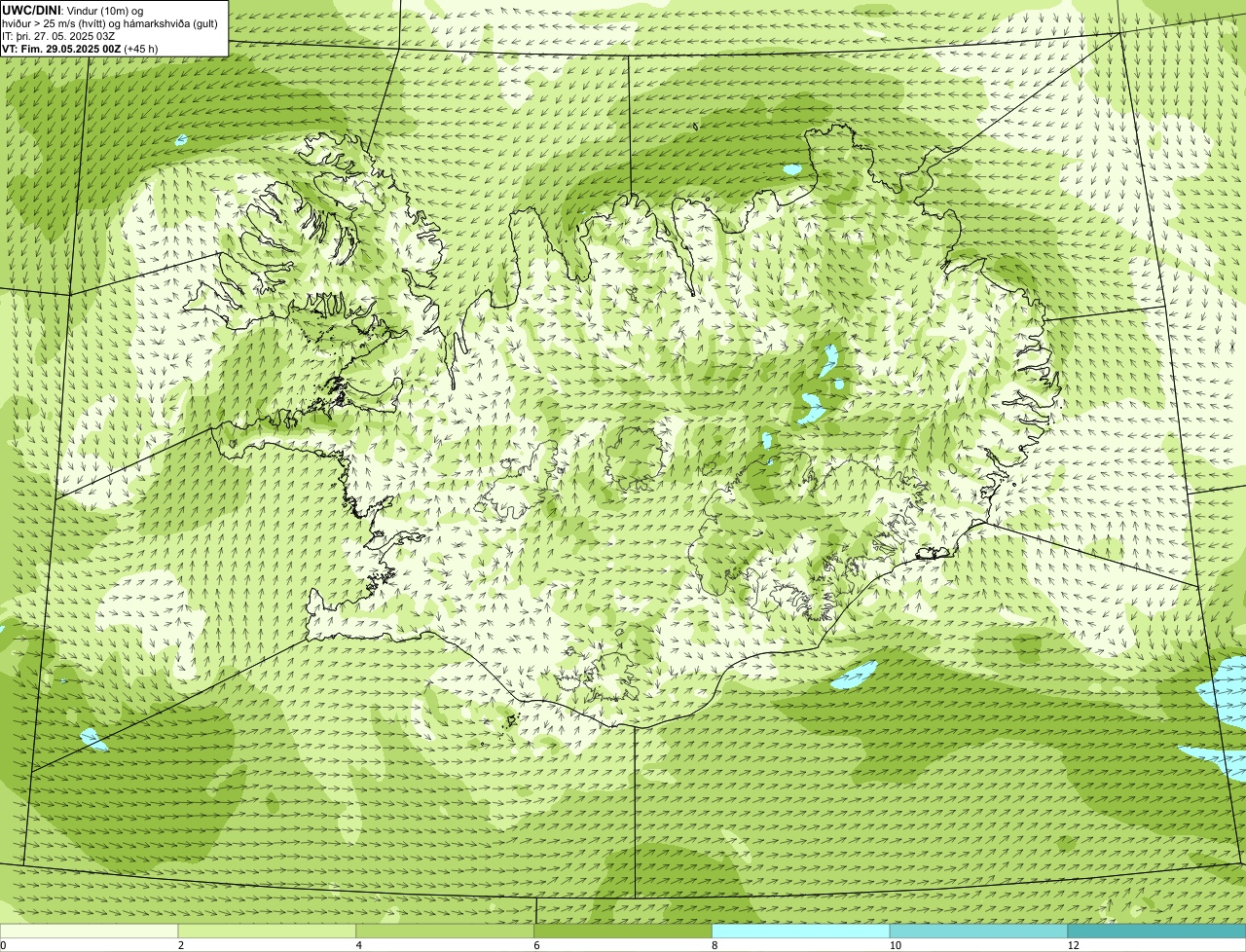The height and width of the screenshot is (952, 1246).
Task: Click the legend tick label '12'
Action: point(1073,945)
